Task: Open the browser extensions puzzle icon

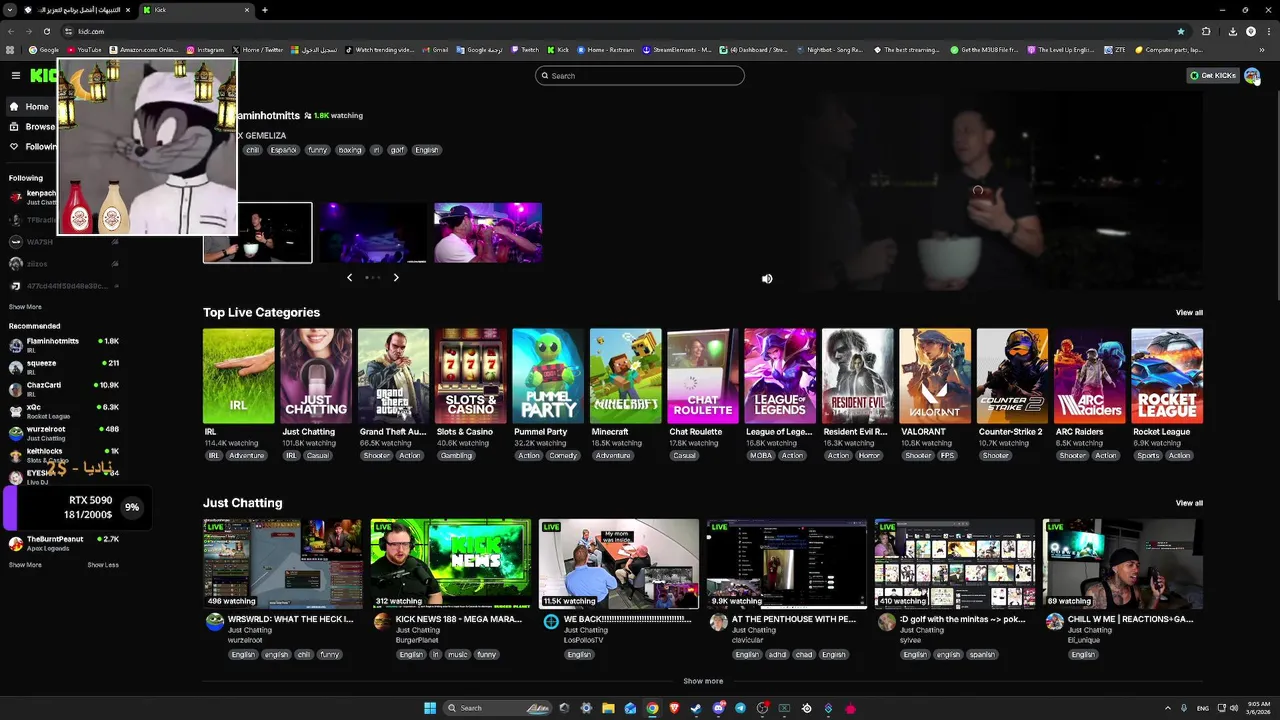Action: click(1206, 31)
